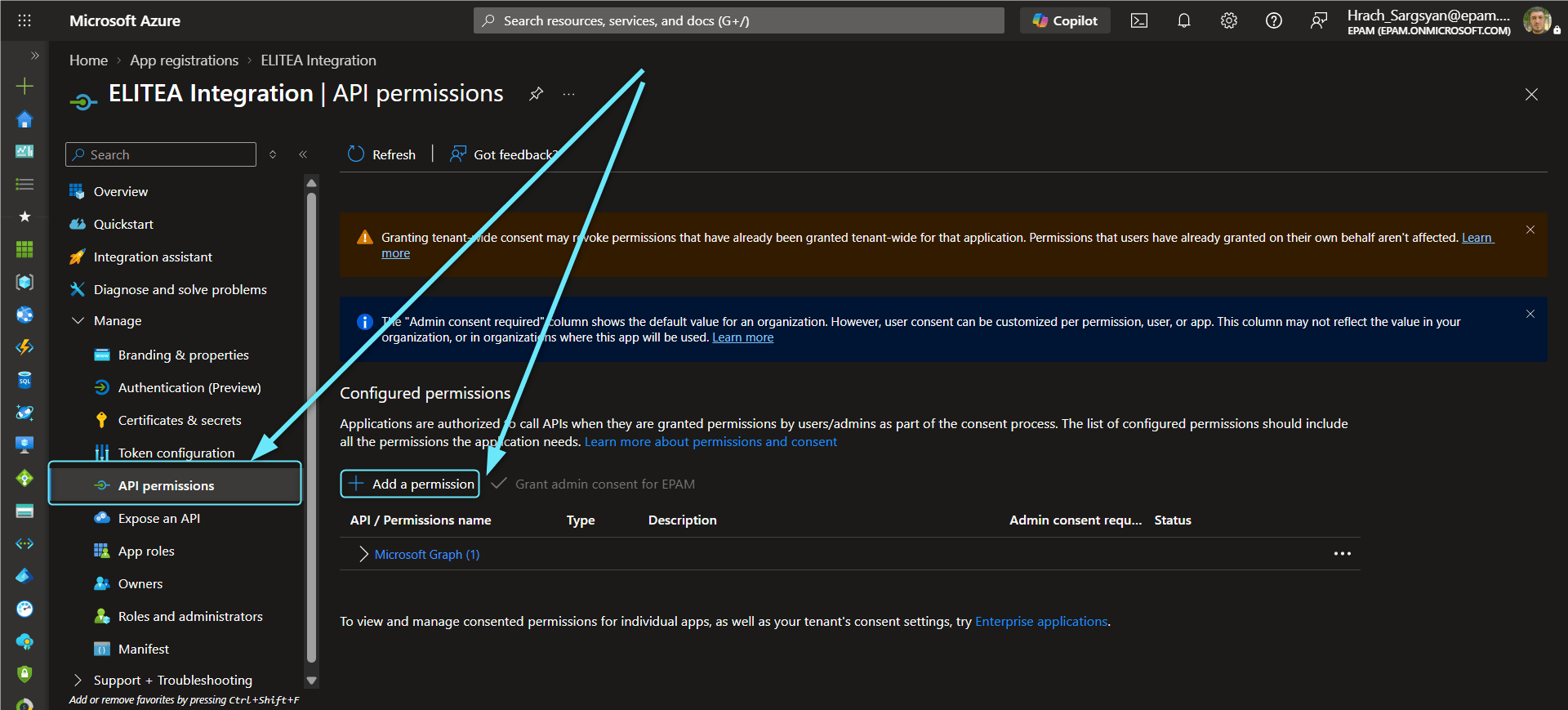Open Virtual machines monitor icon

tap(24, 445)
